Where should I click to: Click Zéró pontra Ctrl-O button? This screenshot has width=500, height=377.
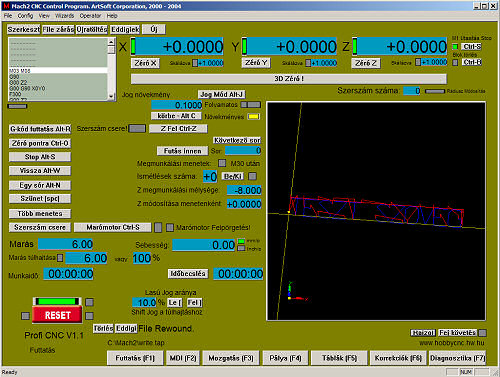[x=40, y=143]
